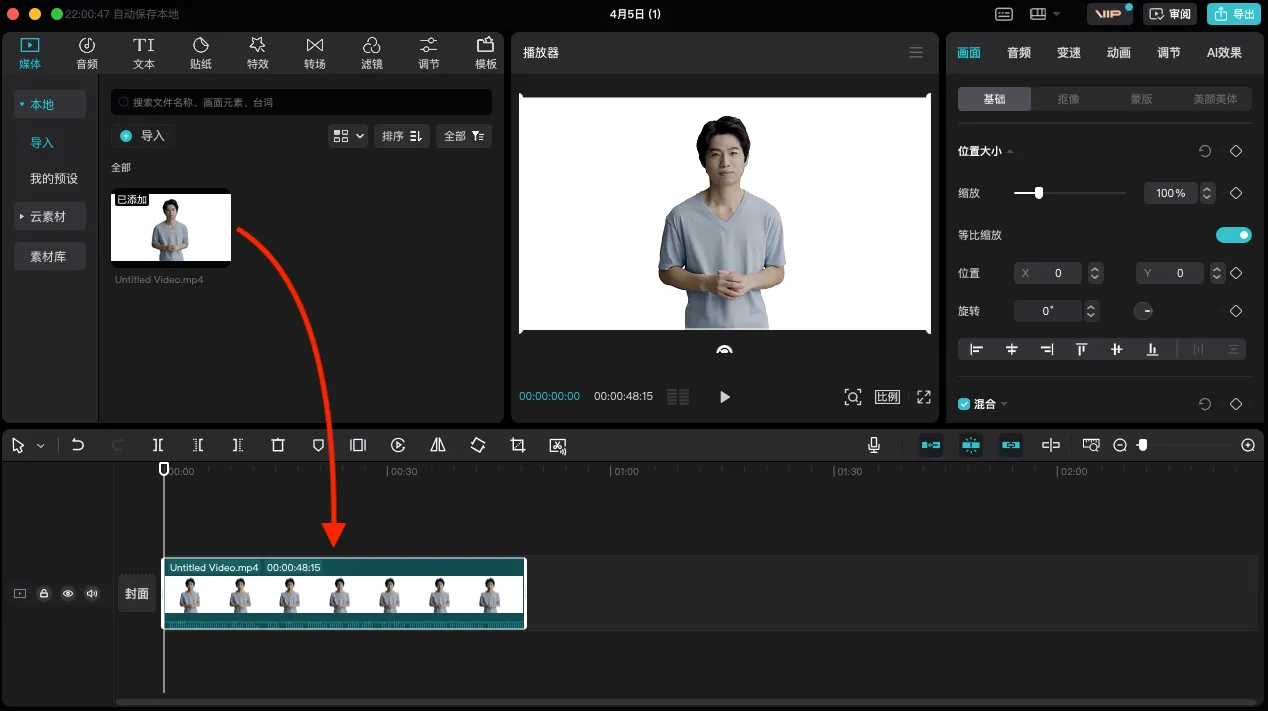Add keyframe diamond for 缩放 scale
The height and width of the screenshot is (711, 1268).
(x=1236, y=193)
